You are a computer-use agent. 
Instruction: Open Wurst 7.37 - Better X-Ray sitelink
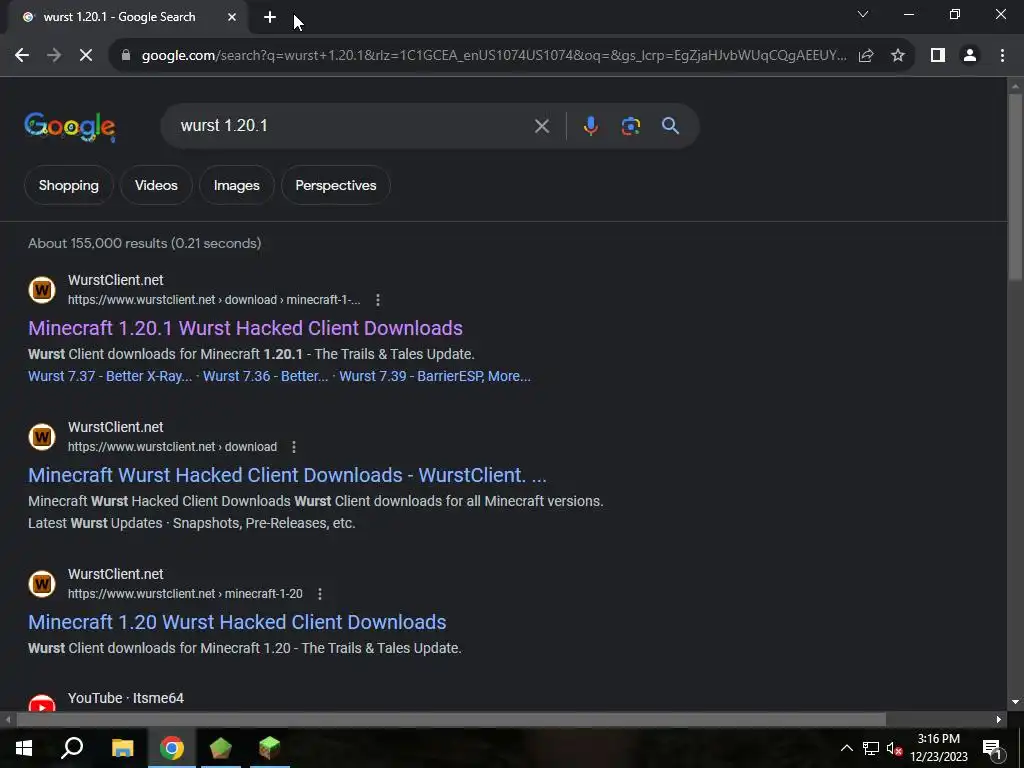pos(110,376)
